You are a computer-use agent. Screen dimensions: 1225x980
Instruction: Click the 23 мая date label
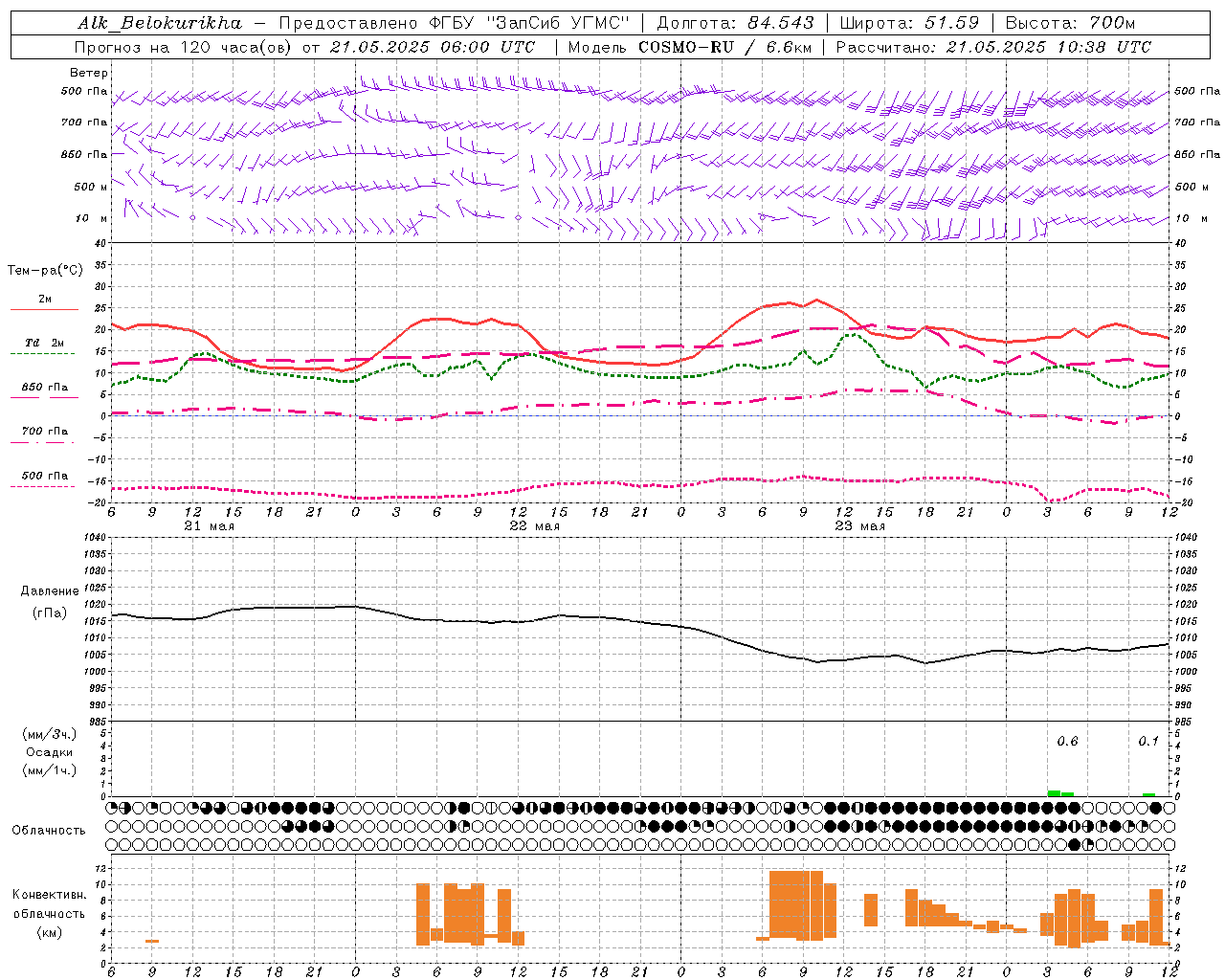tap(859, 526)
